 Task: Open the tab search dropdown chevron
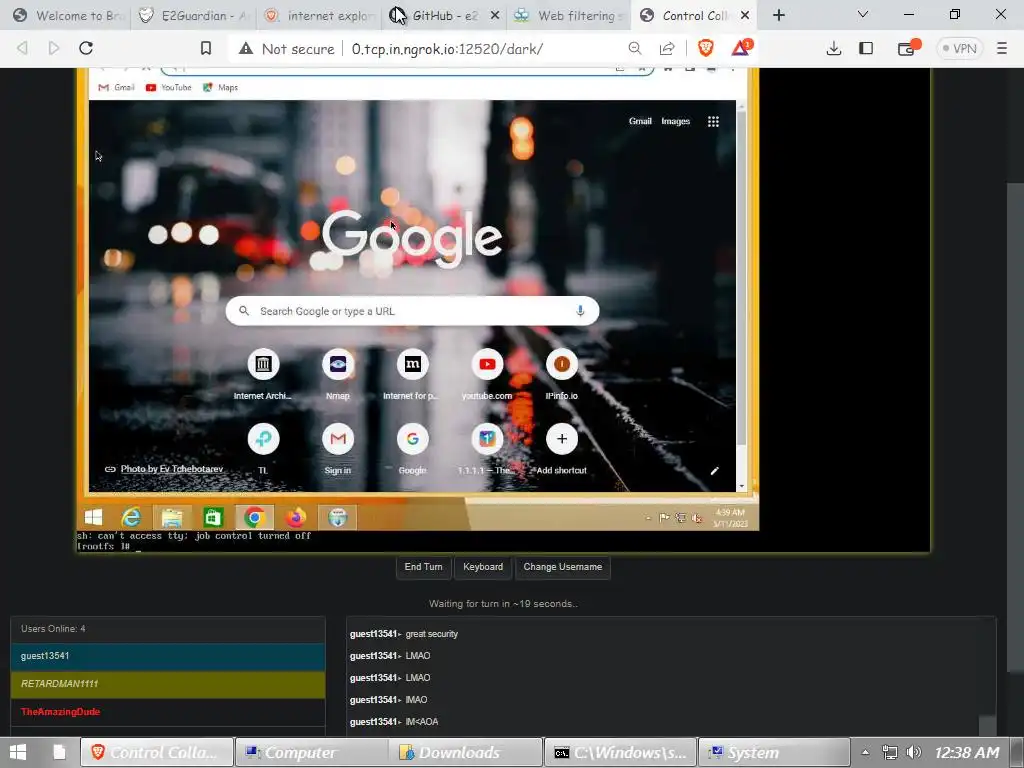[x=863, y=14]
